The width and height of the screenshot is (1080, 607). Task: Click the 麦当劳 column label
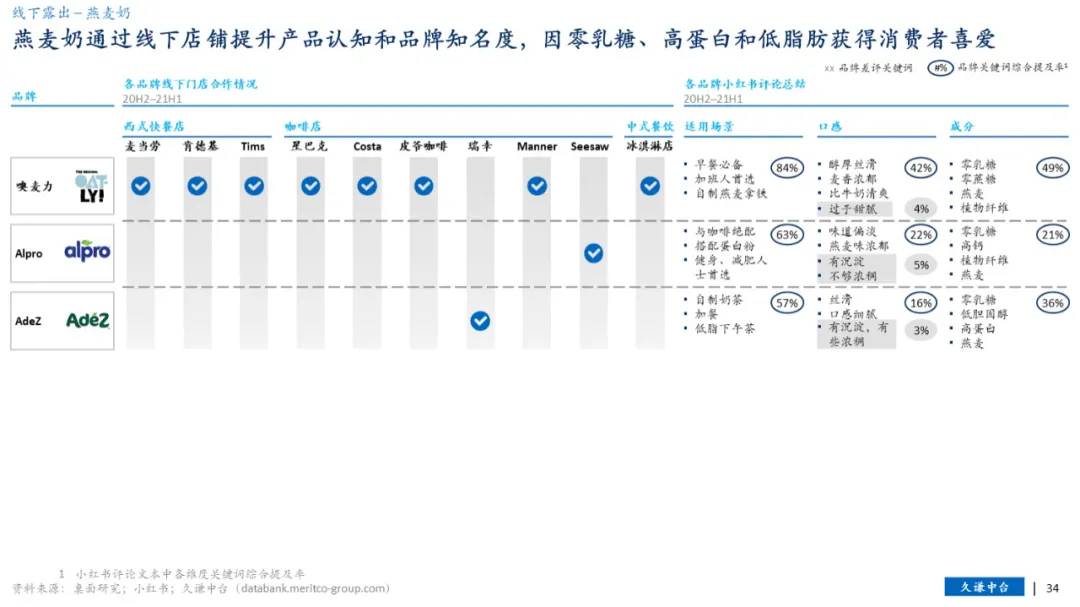coord(143,146)
